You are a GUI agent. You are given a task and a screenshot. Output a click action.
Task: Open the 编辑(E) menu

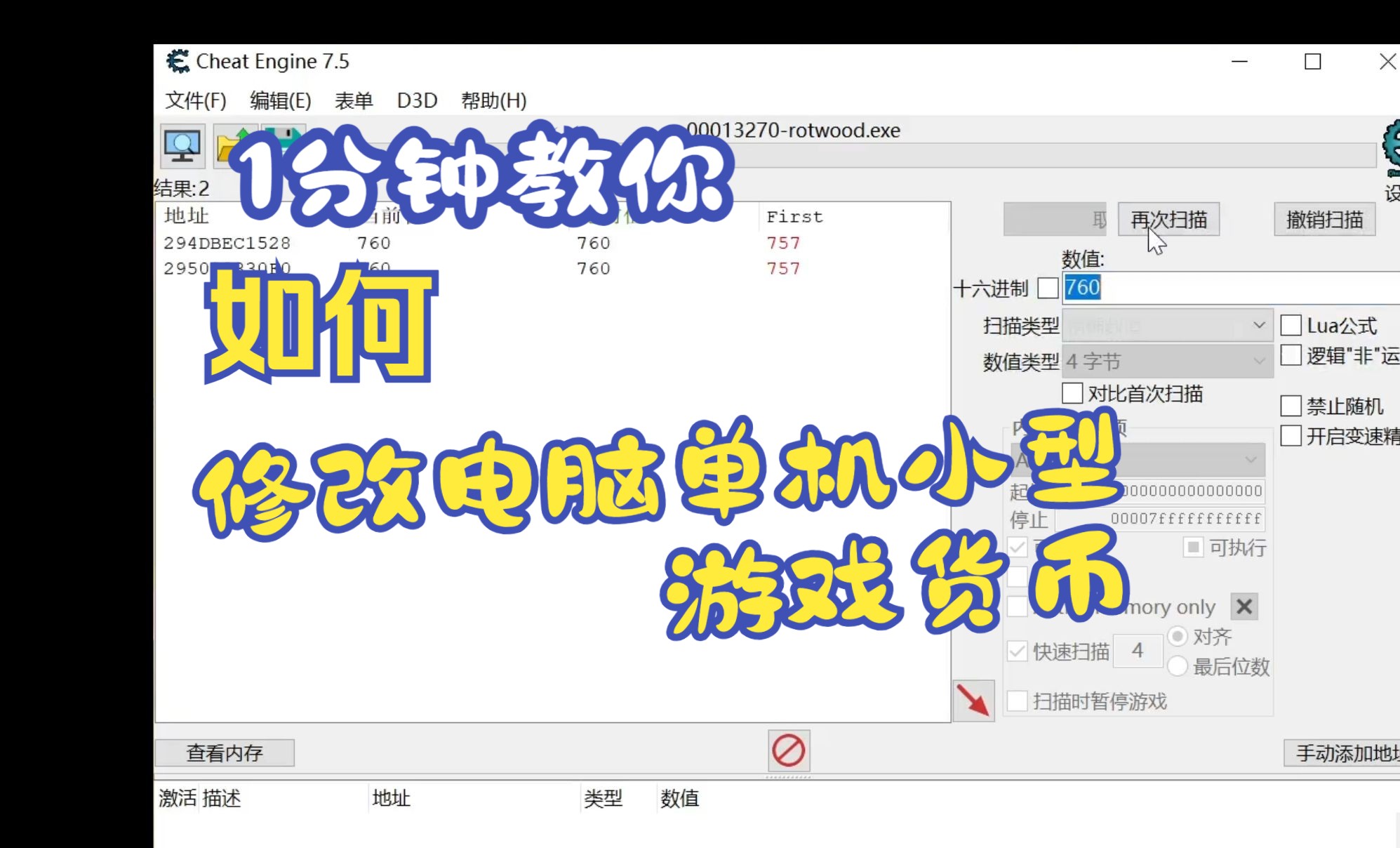coord(280,100)
